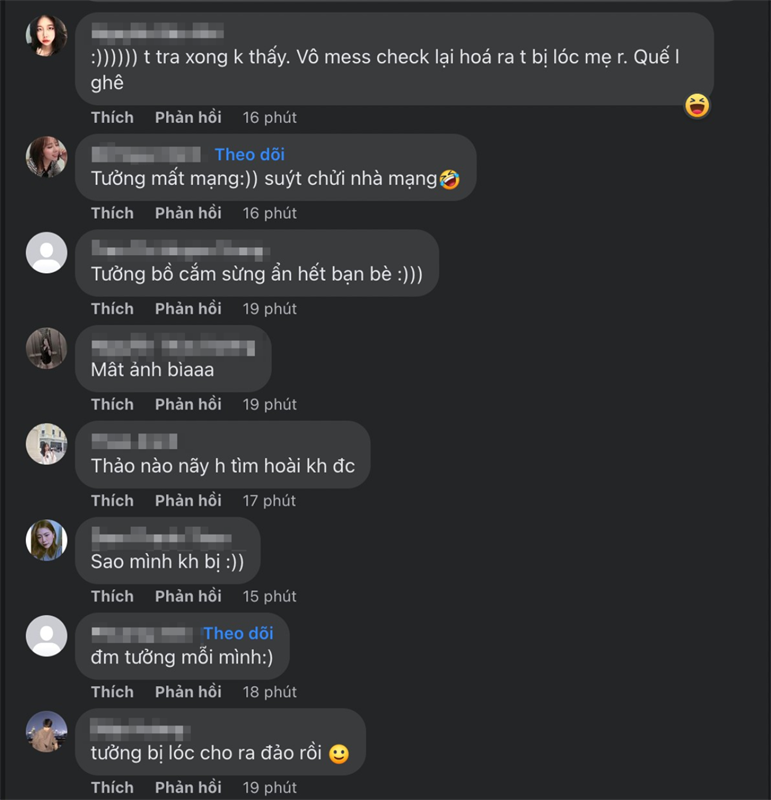Open profile picture next to "Mất ảnh bìaaa"

(46, 348)
